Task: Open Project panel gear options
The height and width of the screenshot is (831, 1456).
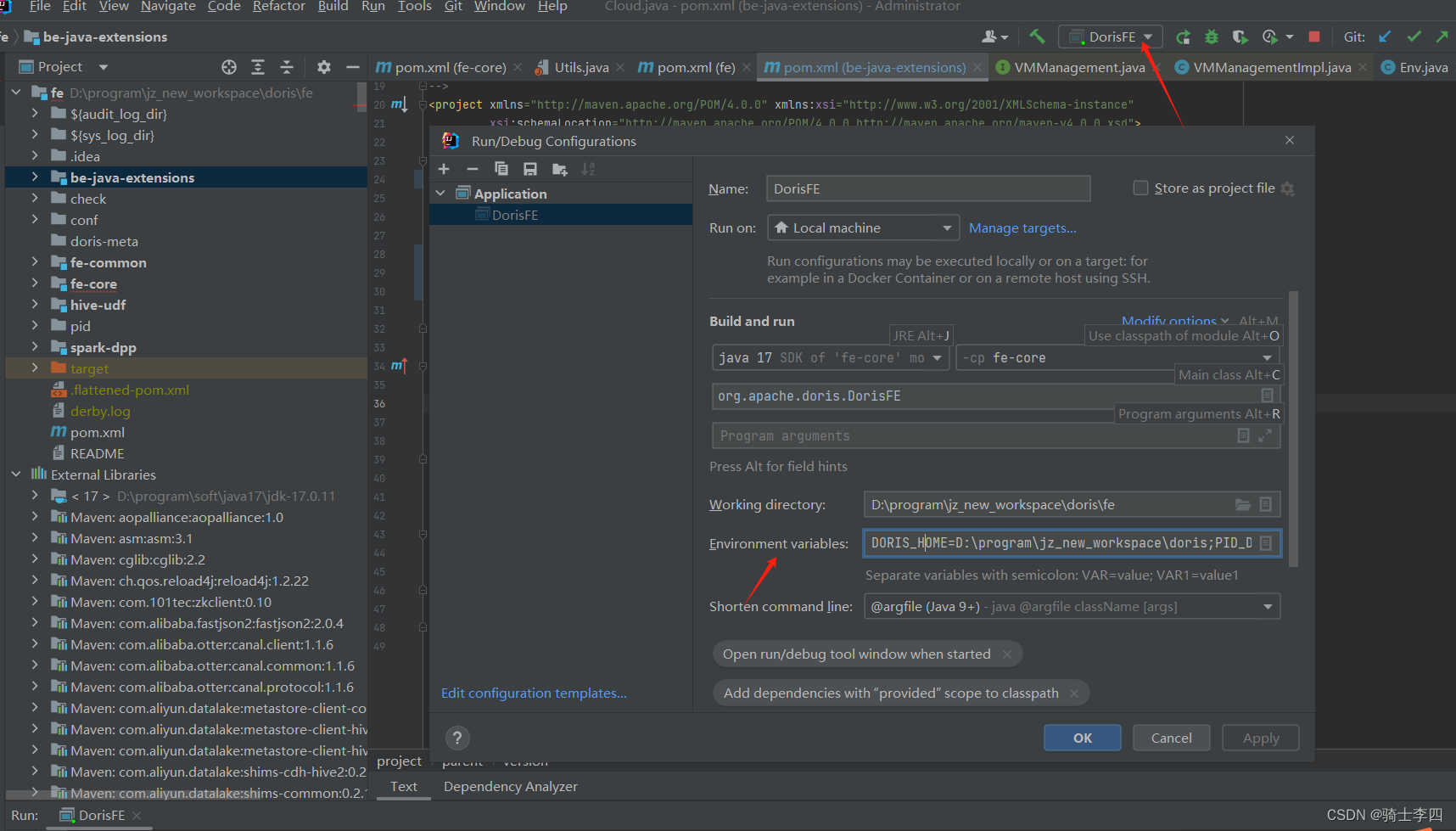Action: coord(323,66)
